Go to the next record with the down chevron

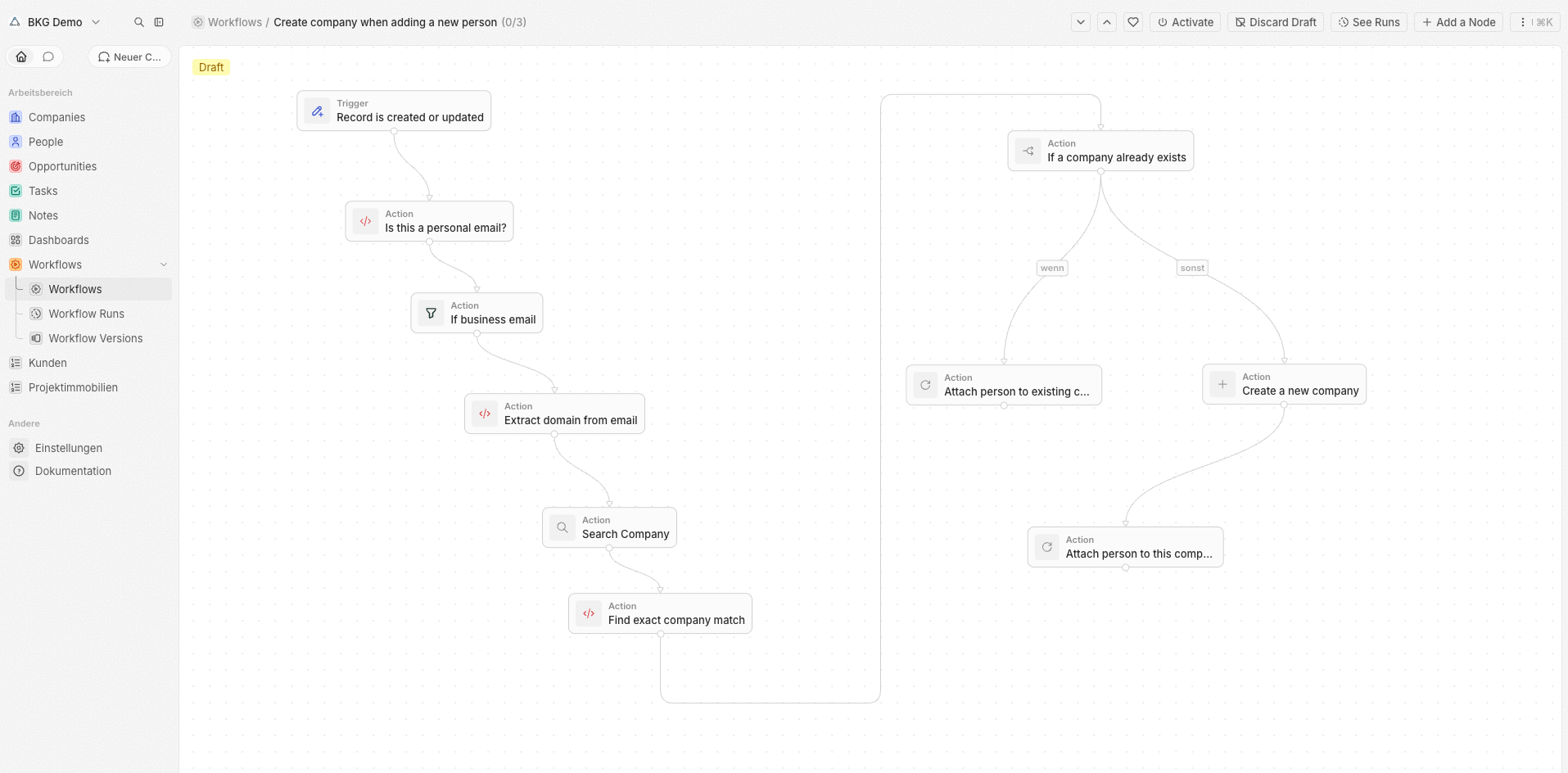(1081, 22)
